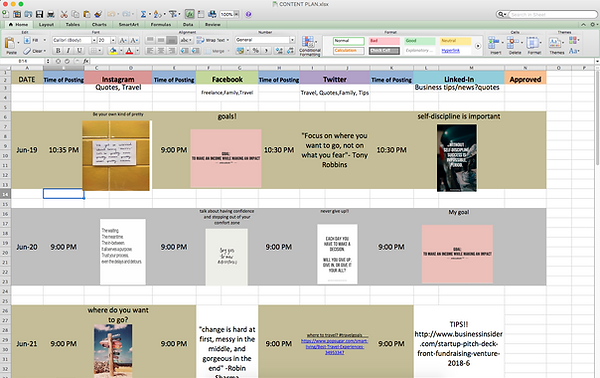This screenshot has width=600, height=378.
Task: Click the Approved header cell
Action: [x=525, y=79]
